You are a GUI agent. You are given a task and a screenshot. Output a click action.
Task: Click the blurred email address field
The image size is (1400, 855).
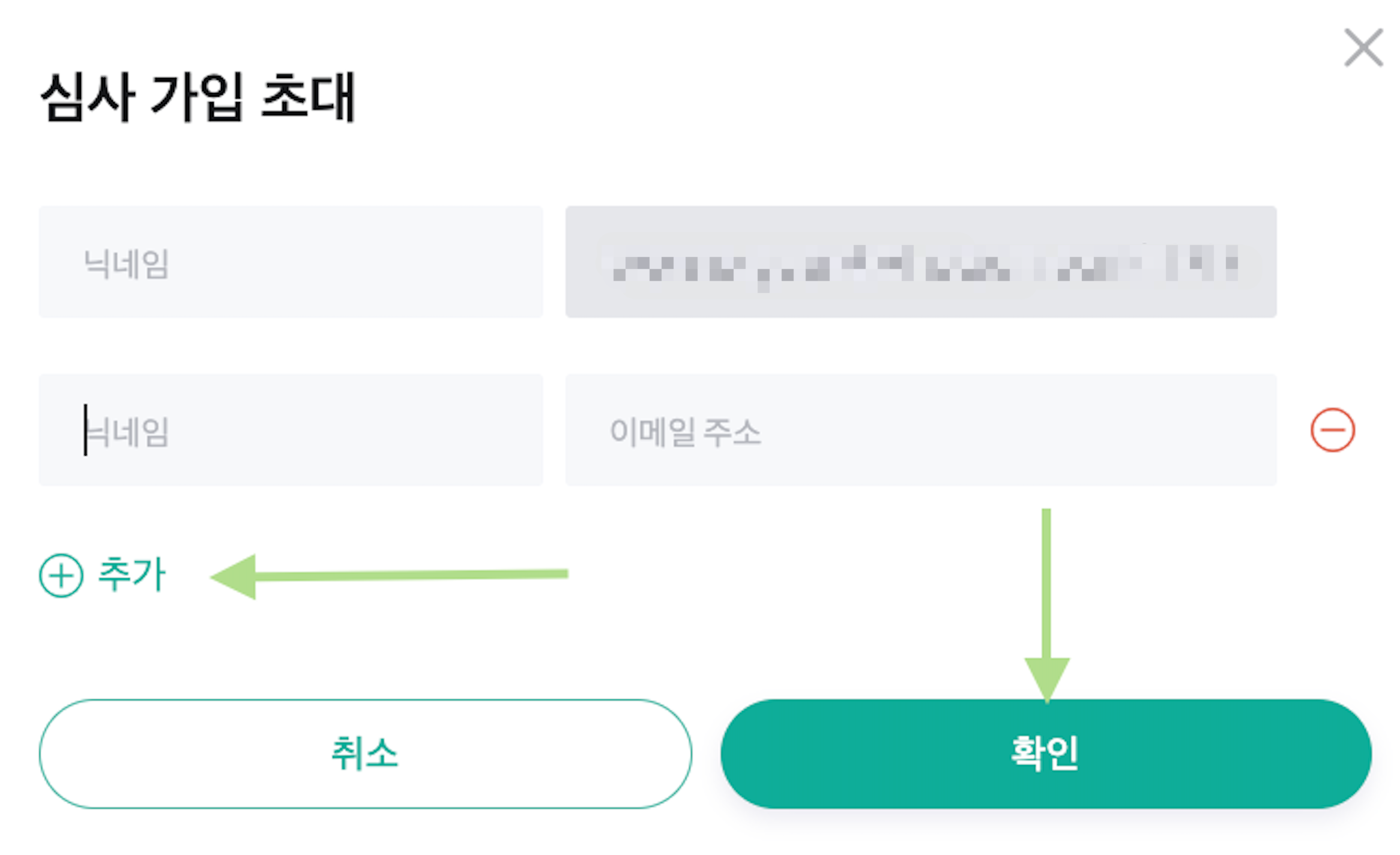[921, 262]
